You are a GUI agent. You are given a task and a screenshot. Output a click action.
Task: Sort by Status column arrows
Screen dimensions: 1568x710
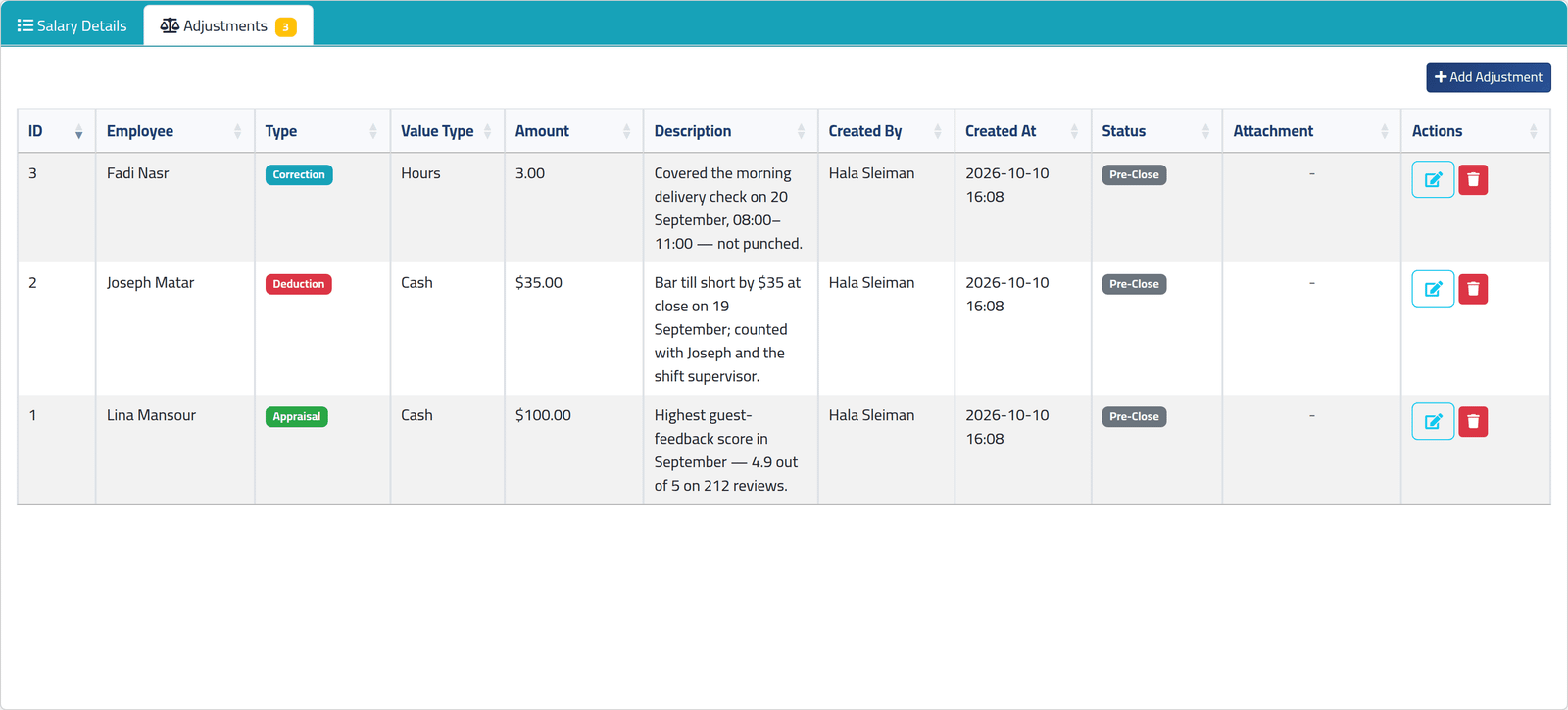(x=1205, y=131)
